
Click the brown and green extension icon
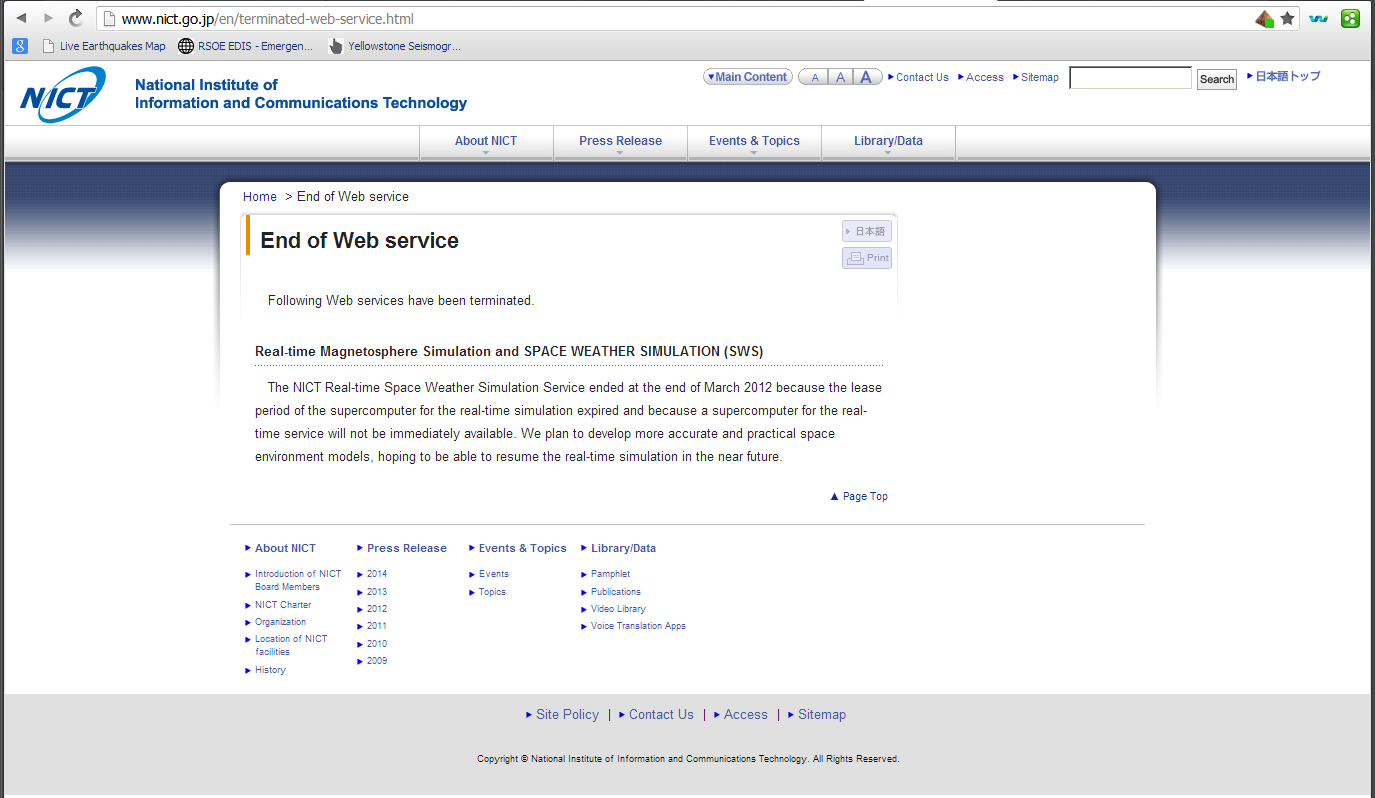[1265, 18]
